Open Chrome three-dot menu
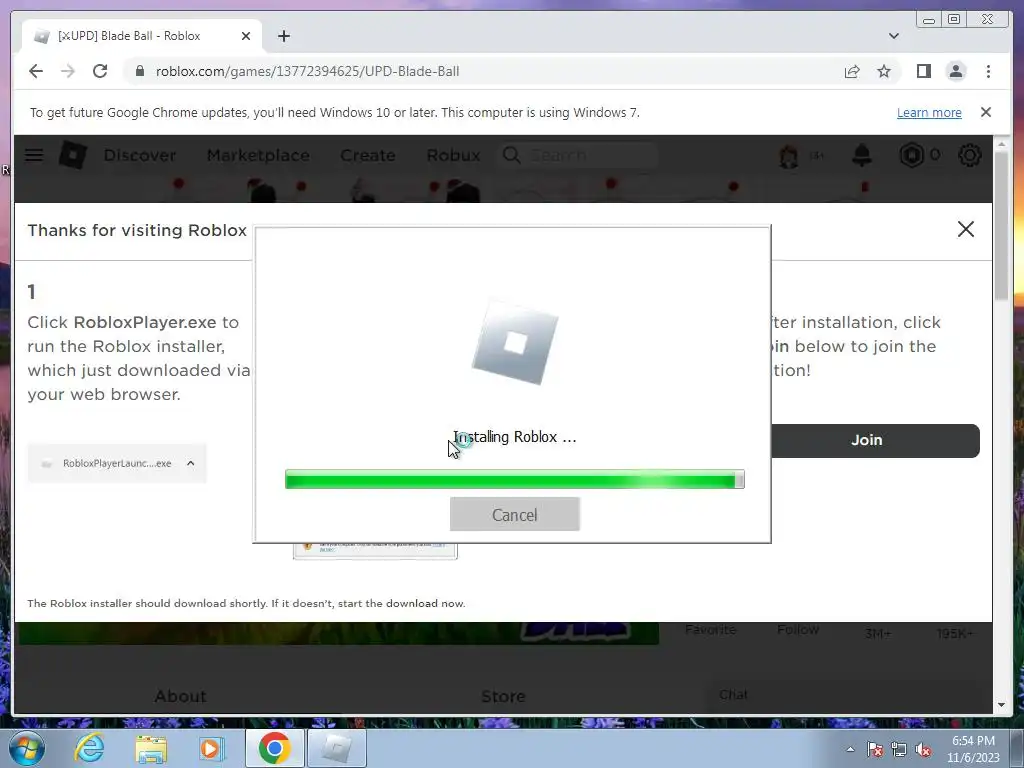The image size is (1024, 768). [x=988, y=71]
